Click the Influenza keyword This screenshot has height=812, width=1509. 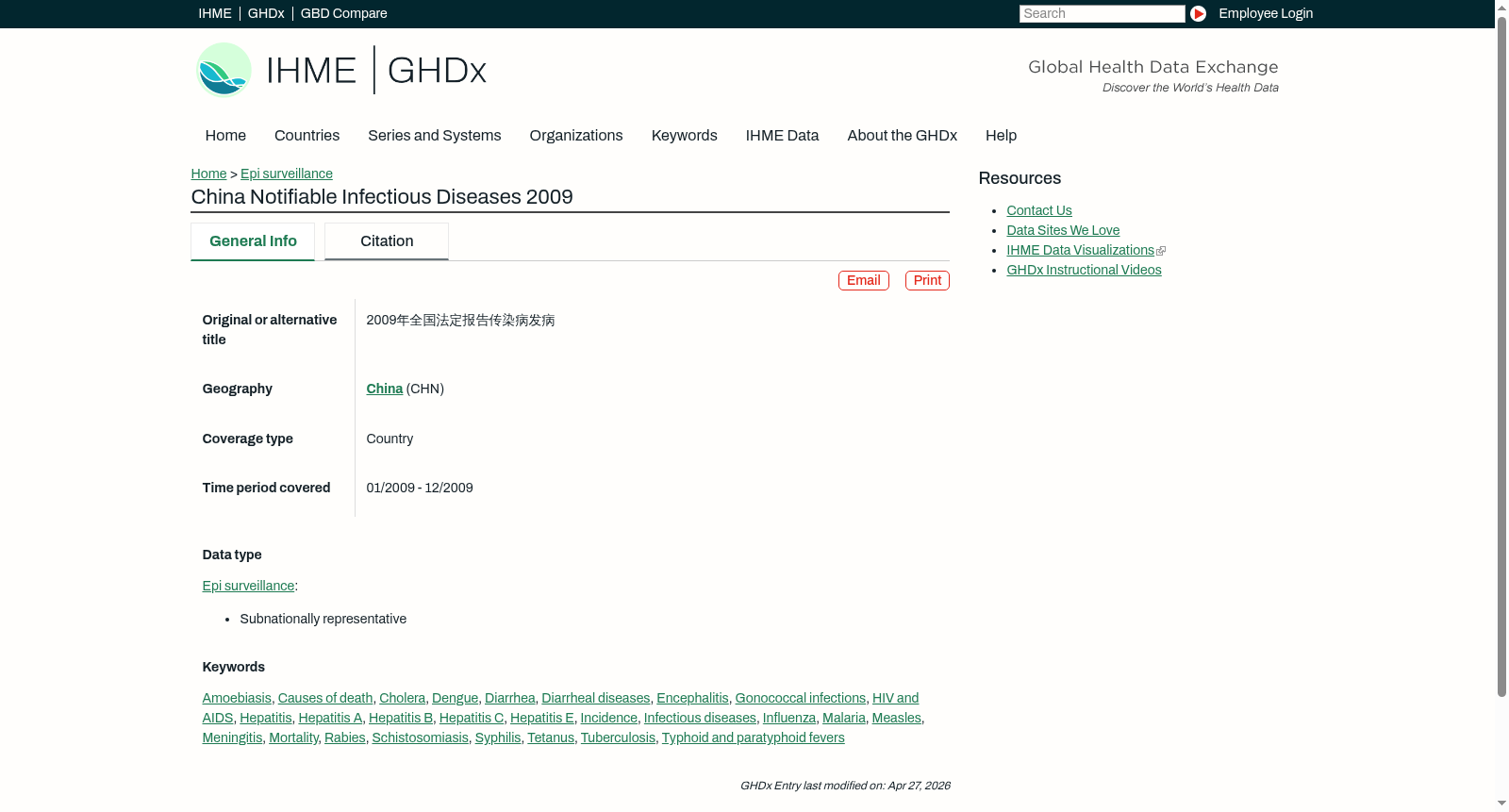(789, 718)
